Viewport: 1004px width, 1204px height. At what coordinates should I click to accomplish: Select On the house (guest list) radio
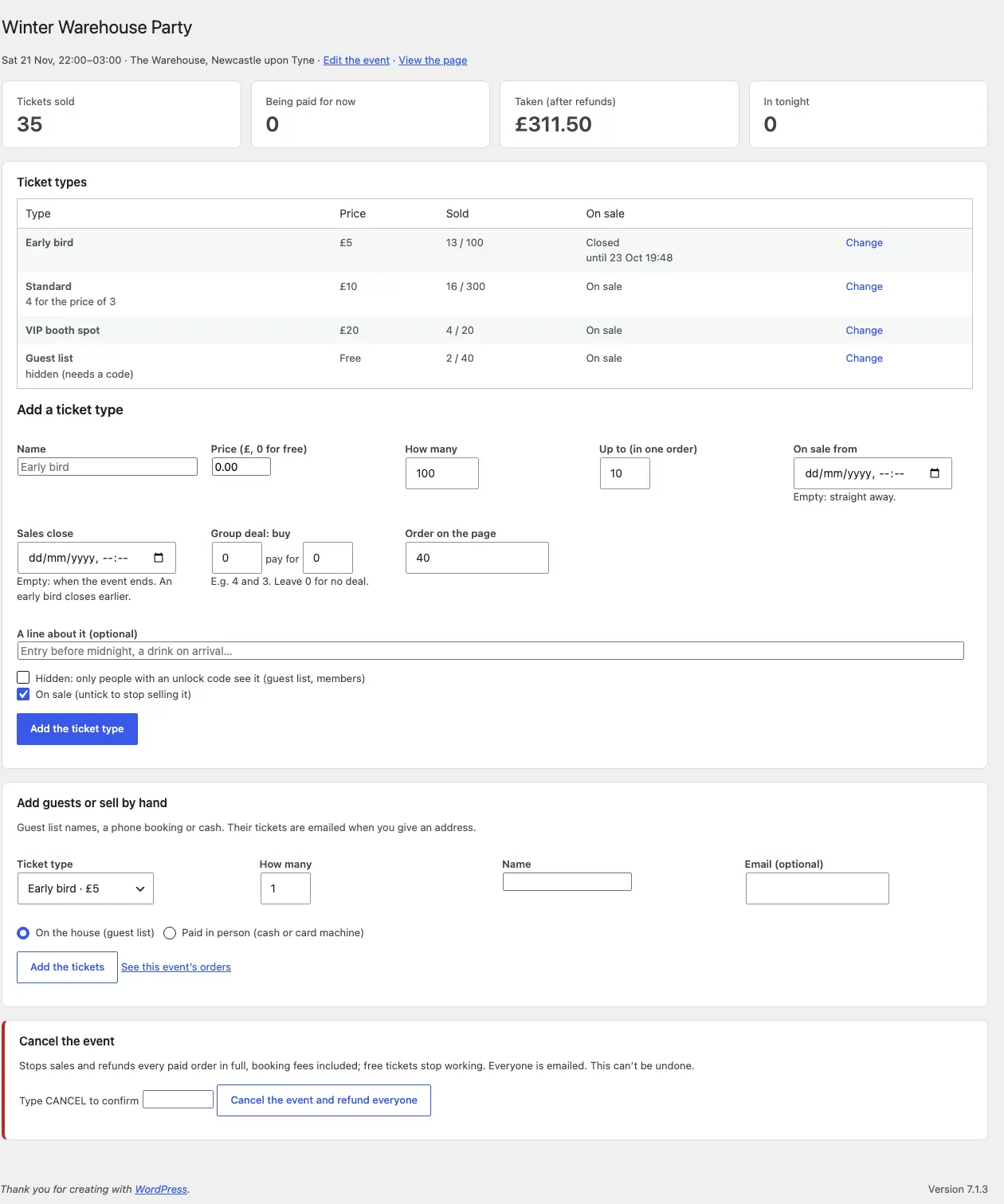(23, 933)
